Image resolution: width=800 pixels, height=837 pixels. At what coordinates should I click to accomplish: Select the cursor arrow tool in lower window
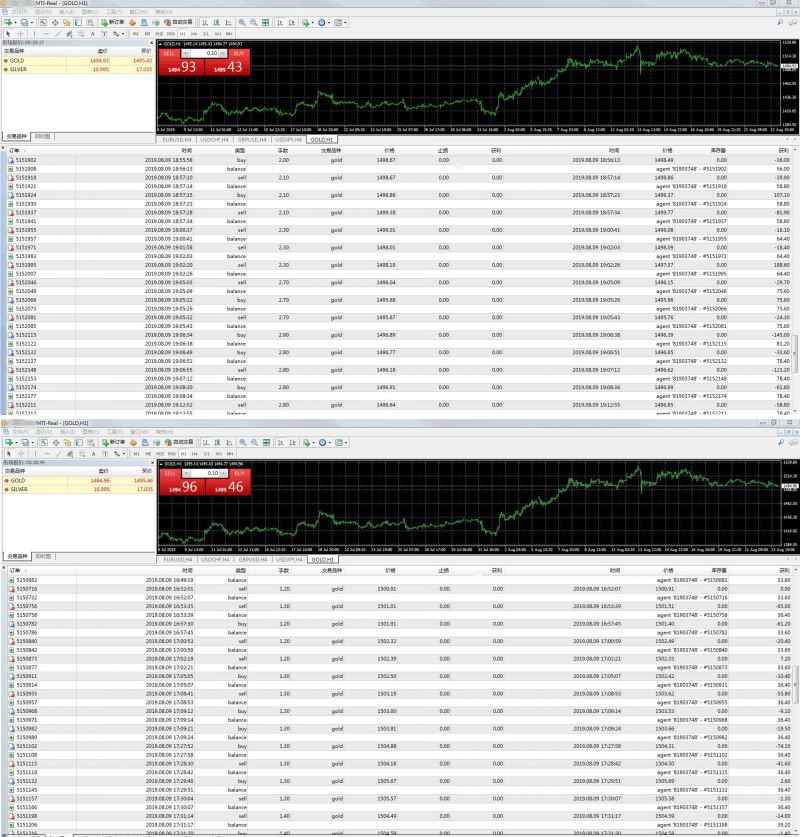point(8,453)
